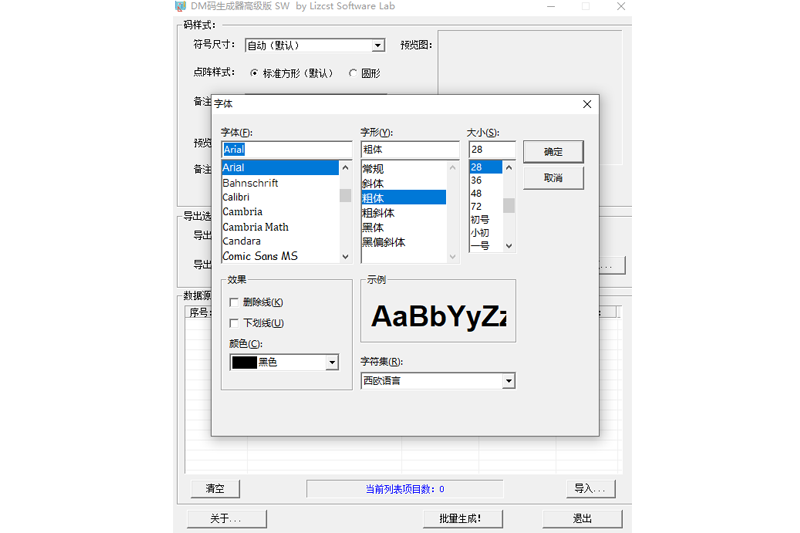Click the 字形 font style input field
Image resolution: width=800 pixels, height=533 pixels.
(x=410, y=149)
